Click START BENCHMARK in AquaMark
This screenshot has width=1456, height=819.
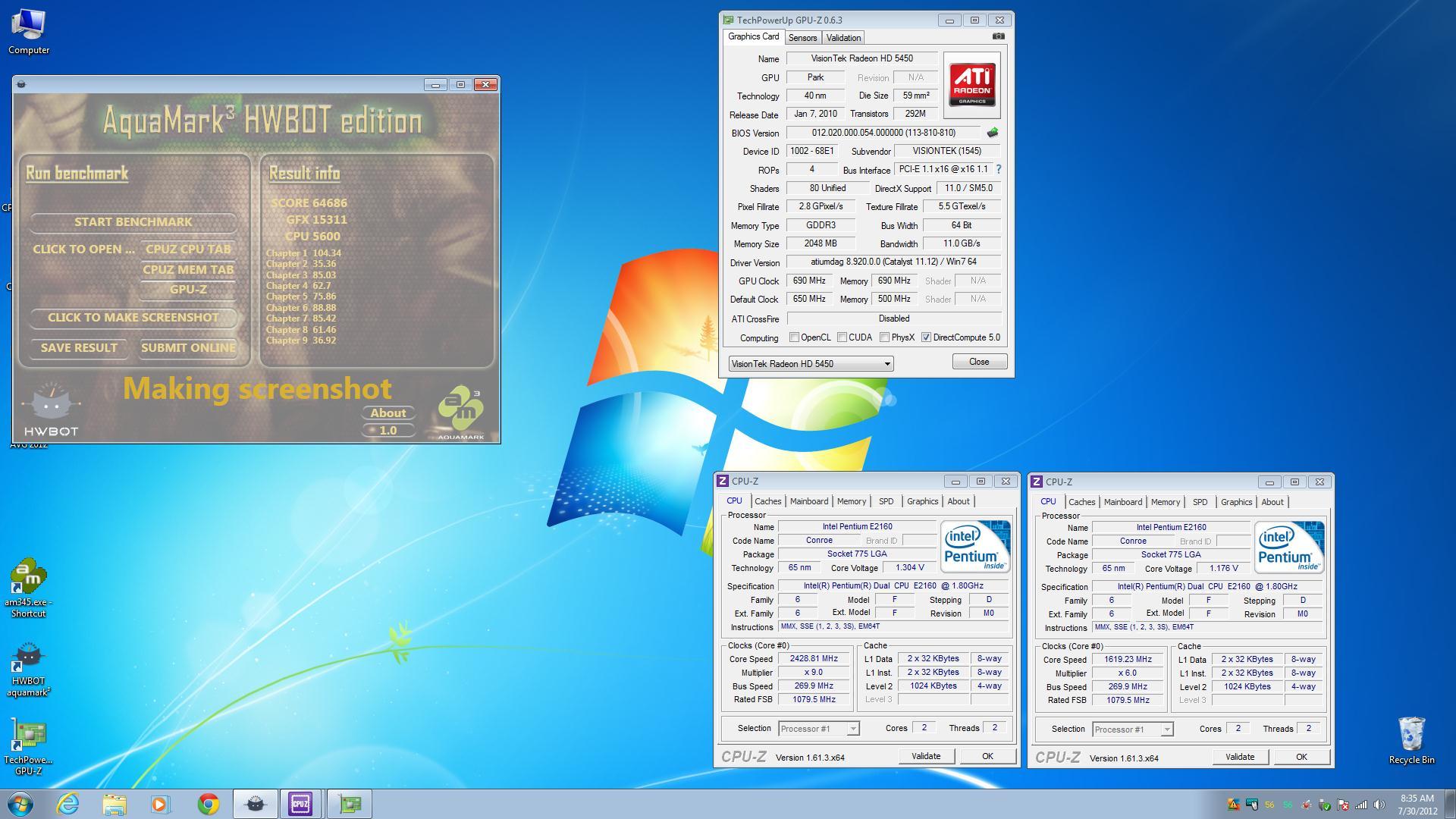(x=133, y=222)
